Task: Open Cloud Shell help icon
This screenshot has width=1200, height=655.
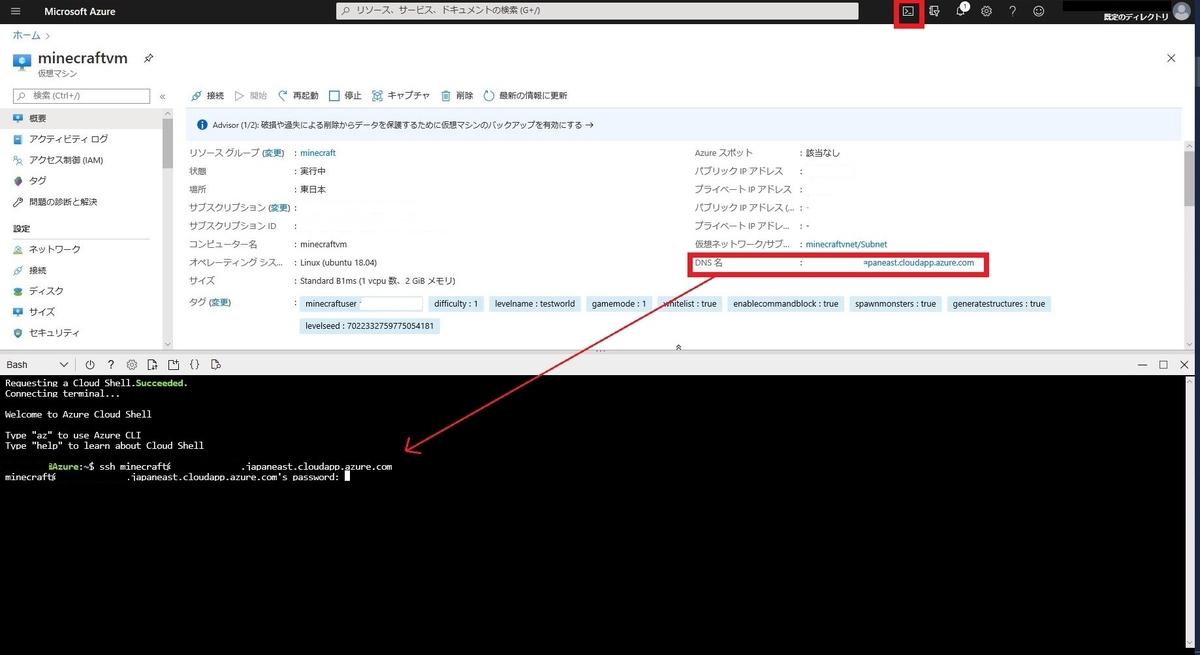Action: (x=110, y=365)
